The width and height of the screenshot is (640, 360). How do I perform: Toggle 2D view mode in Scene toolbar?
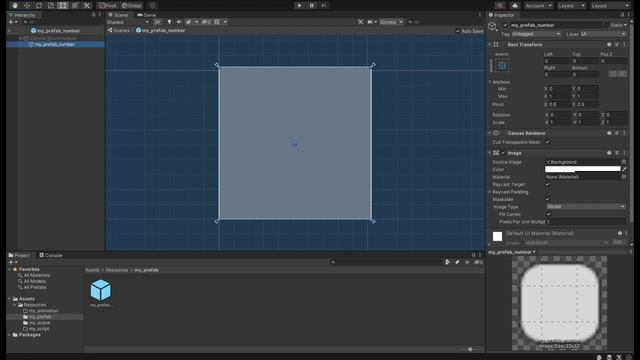tap(158, 22)
